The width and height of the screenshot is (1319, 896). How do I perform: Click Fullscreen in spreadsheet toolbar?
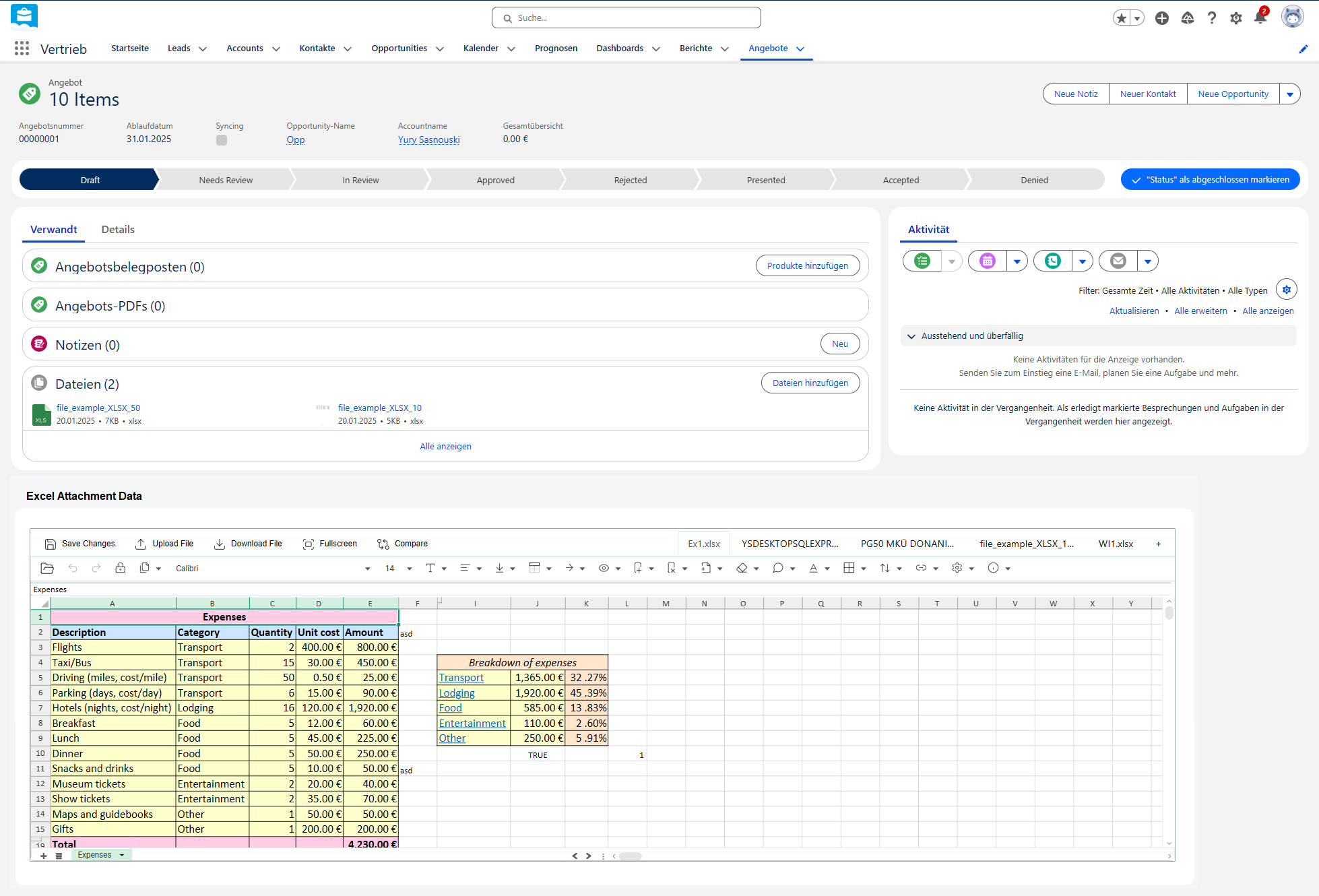click(x=330, y=544)
